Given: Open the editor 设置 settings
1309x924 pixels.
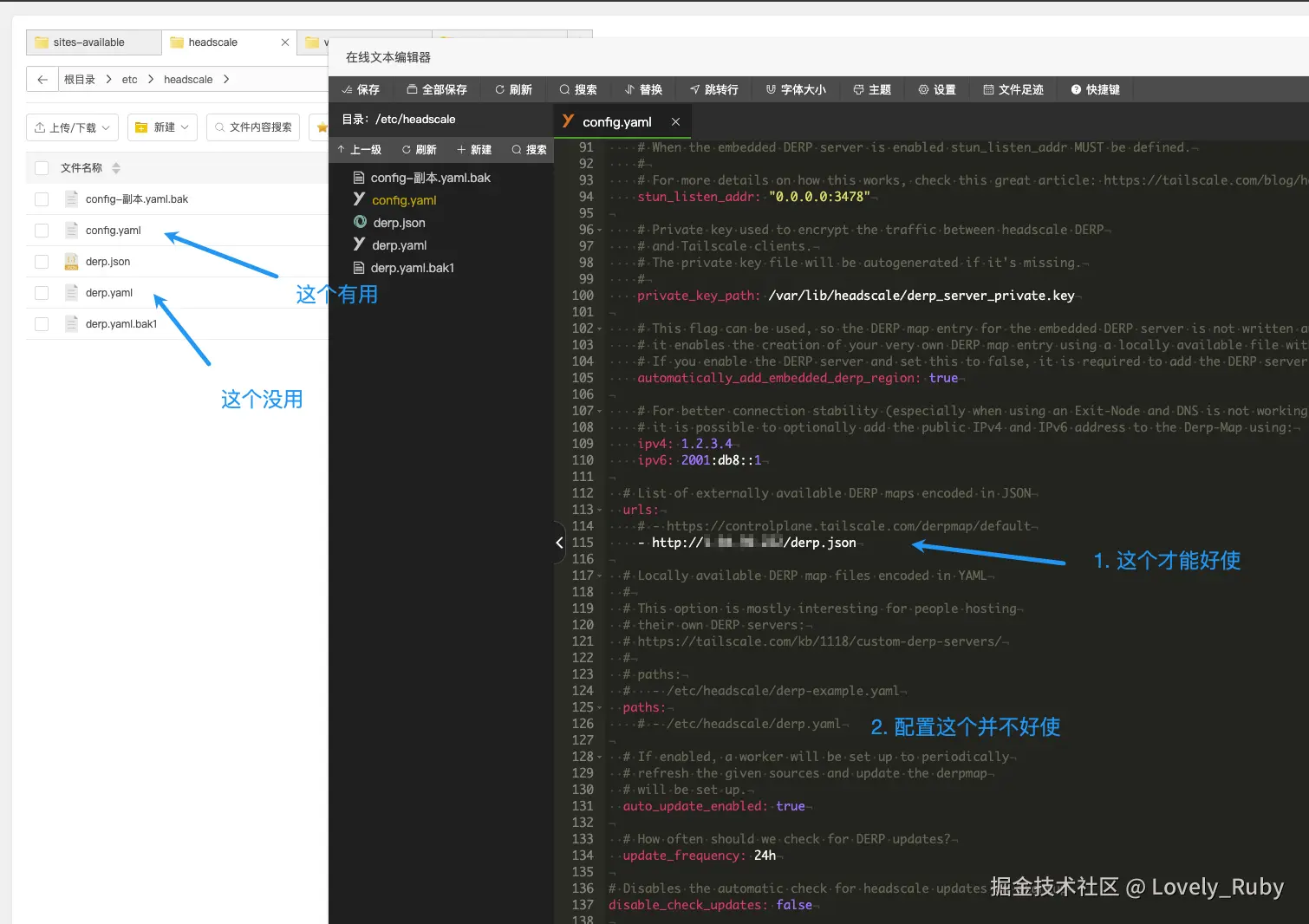Looking at the screenshot, I should tap(936, 89).
